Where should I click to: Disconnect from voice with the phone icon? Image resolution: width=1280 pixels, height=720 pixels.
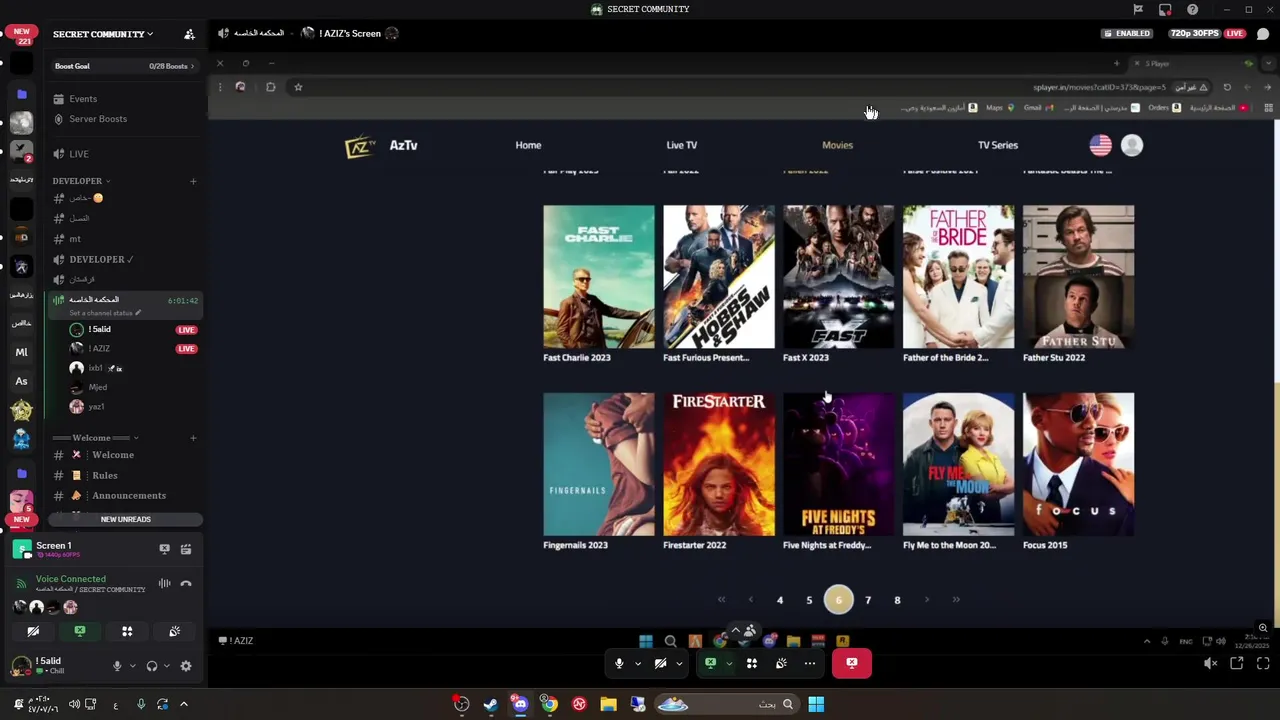pyautogui.click(x=186, y=583)
